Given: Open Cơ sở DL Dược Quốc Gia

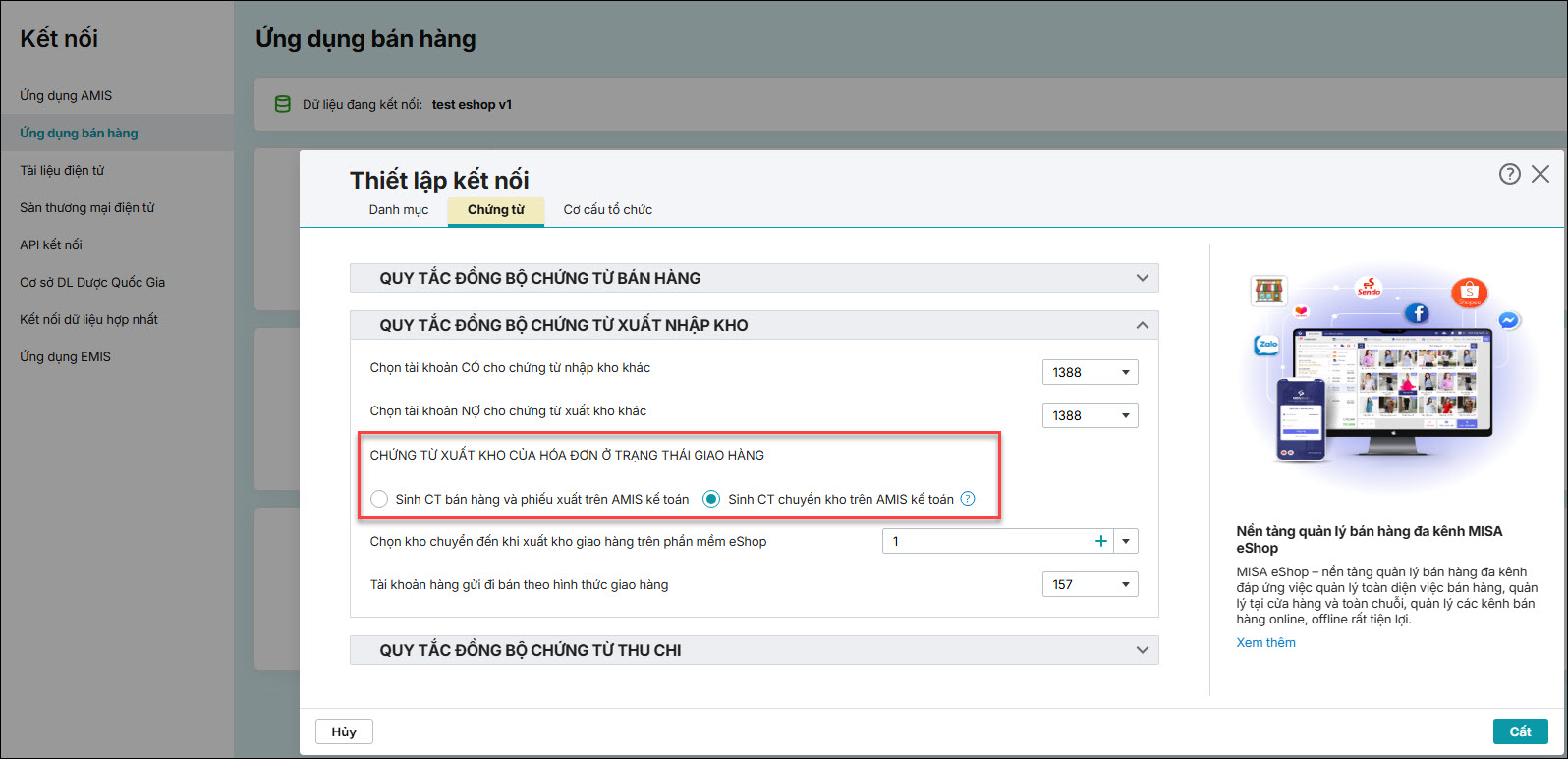Looking at the screenshot, I should click(117, 282).
